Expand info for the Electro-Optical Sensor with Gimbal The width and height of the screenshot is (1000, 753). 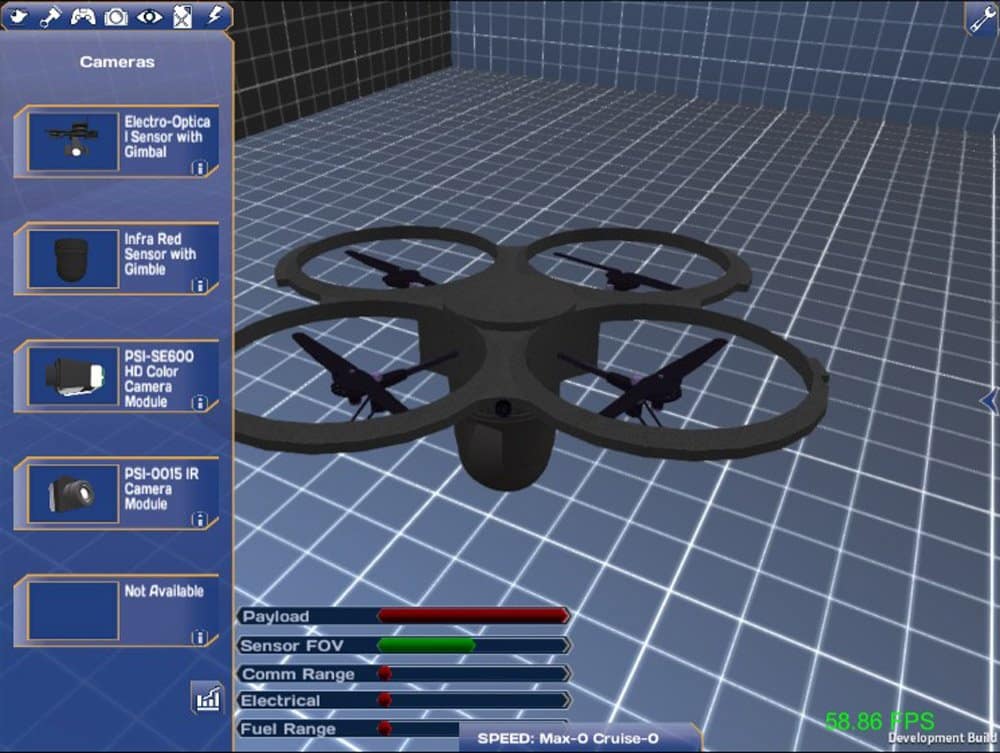(x=198, y=167)
